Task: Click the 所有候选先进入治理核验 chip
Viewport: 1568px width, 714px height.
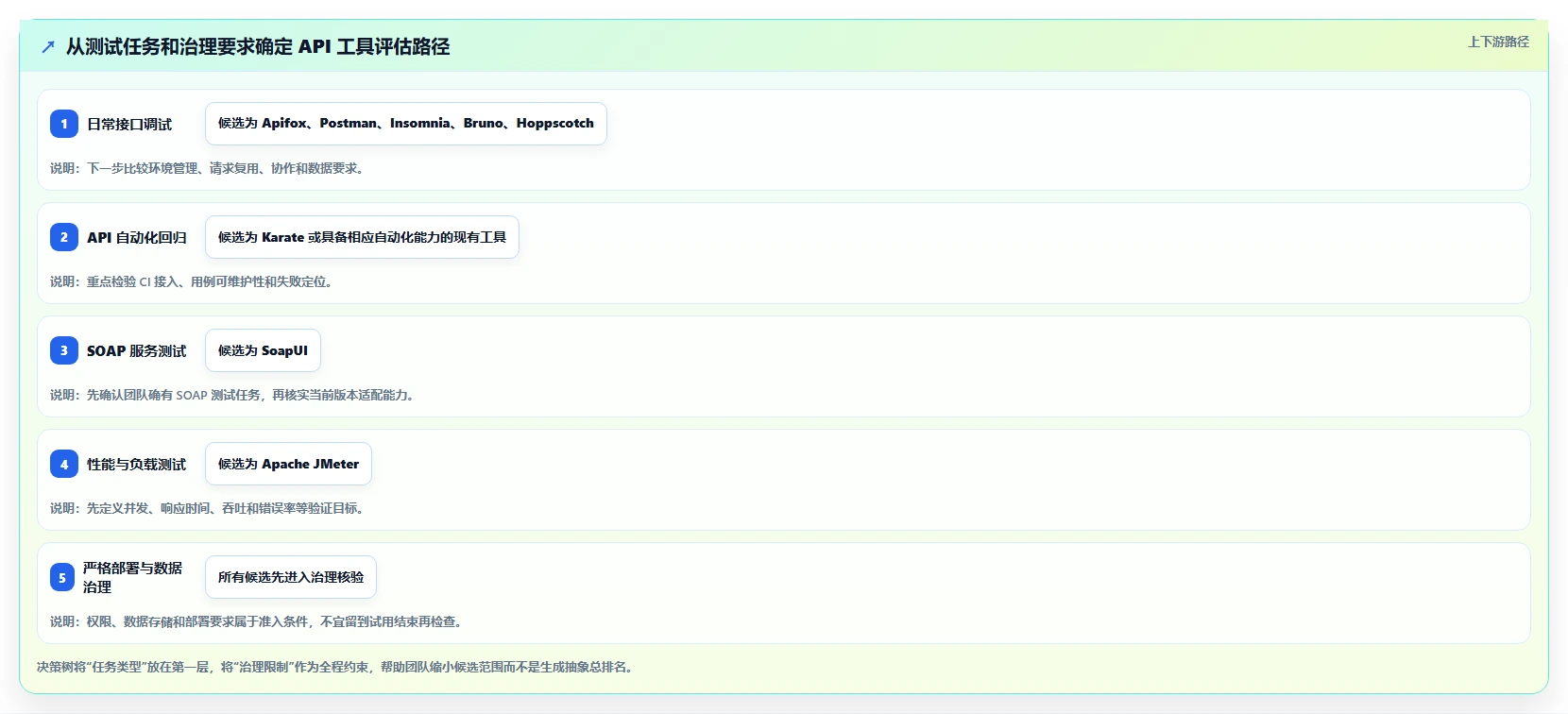Action: coord(291,577)
